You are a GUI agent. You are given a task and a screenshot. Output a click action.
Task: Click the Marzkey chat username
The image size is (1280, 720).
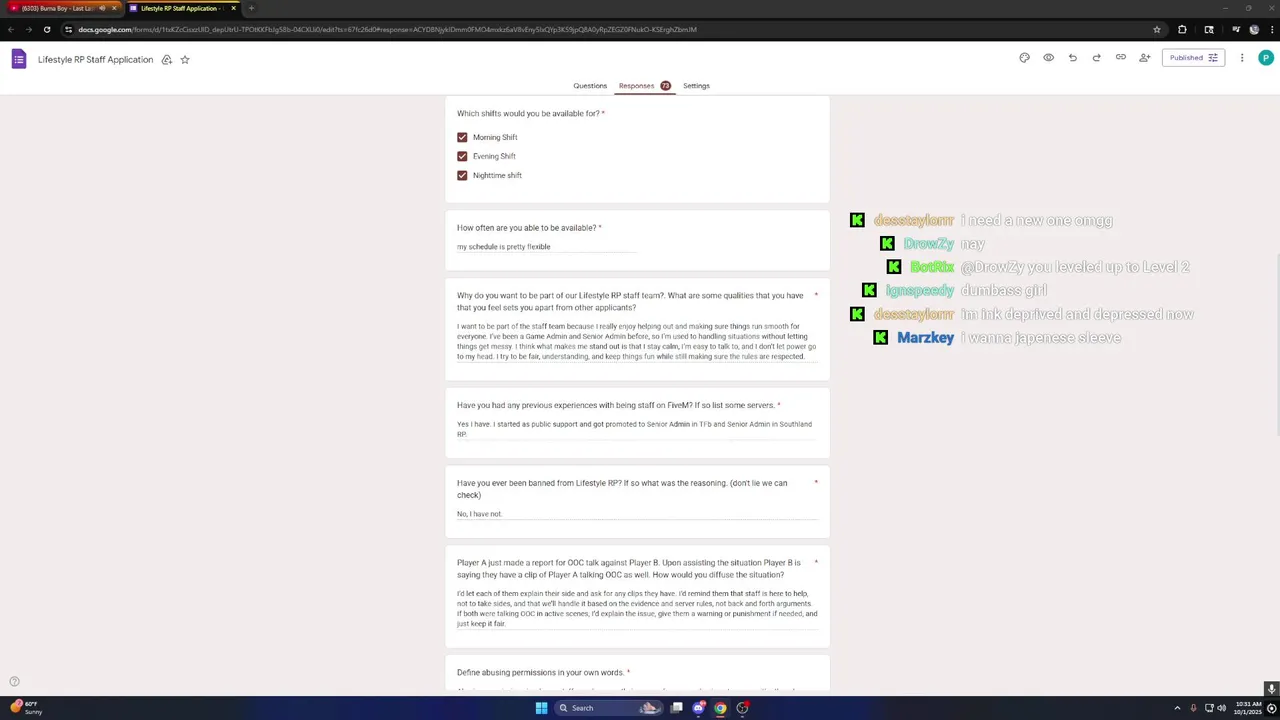point(925,338)
